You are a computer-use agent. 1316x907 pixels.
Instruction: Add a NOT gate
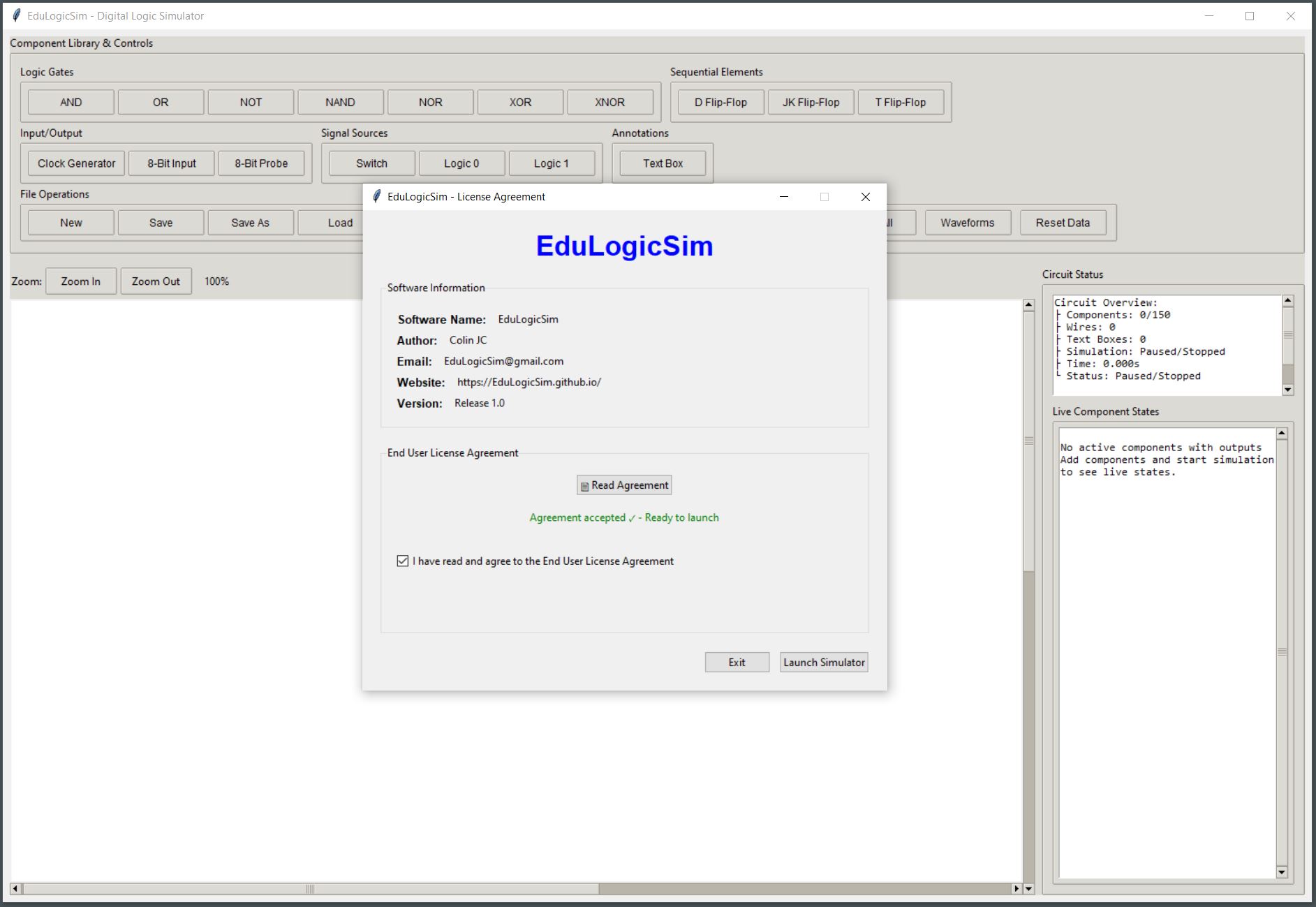[251, 102]
